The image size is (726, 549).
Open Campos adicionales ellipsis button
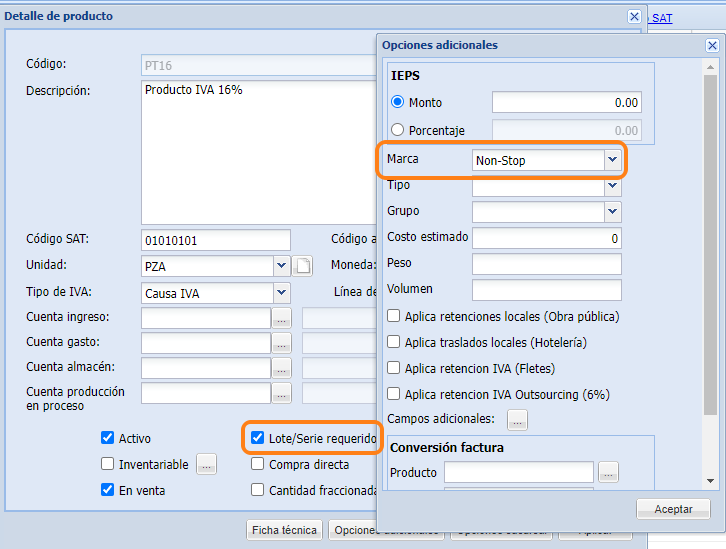click(517, 420)
